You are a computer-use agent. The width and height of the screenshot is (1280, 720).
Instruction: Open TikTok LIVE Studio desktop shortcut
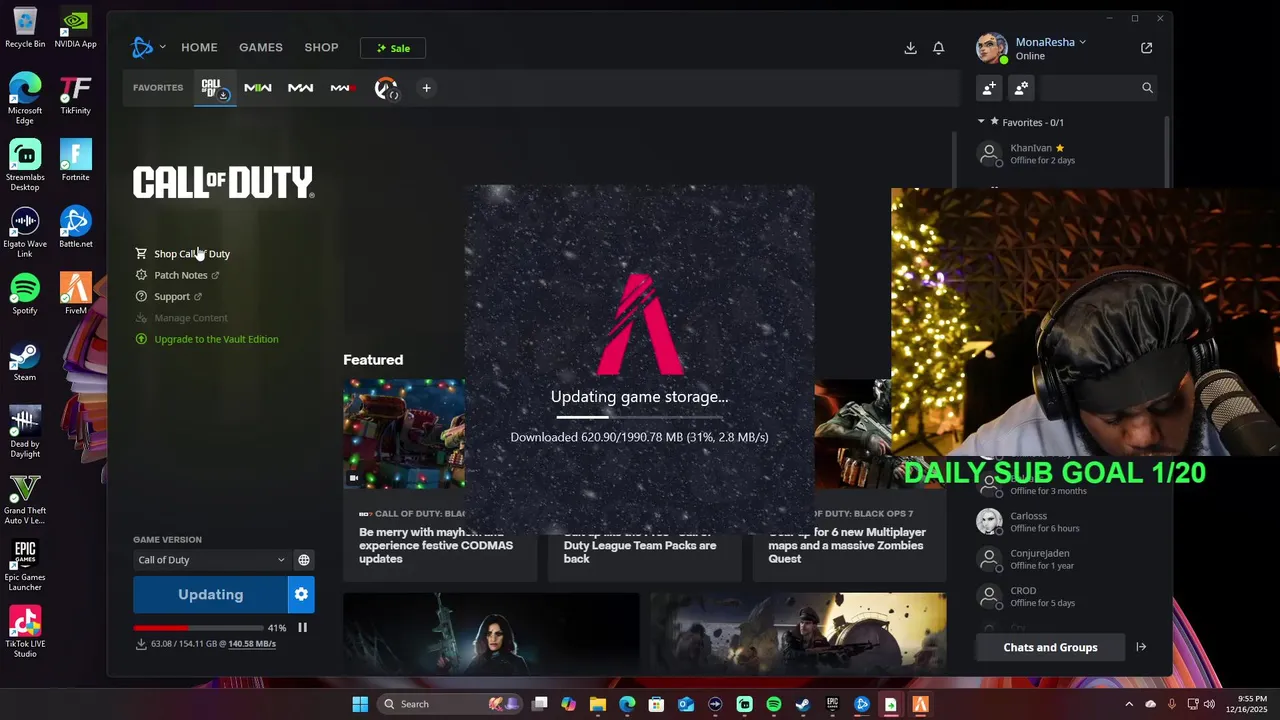coord(25,633)
